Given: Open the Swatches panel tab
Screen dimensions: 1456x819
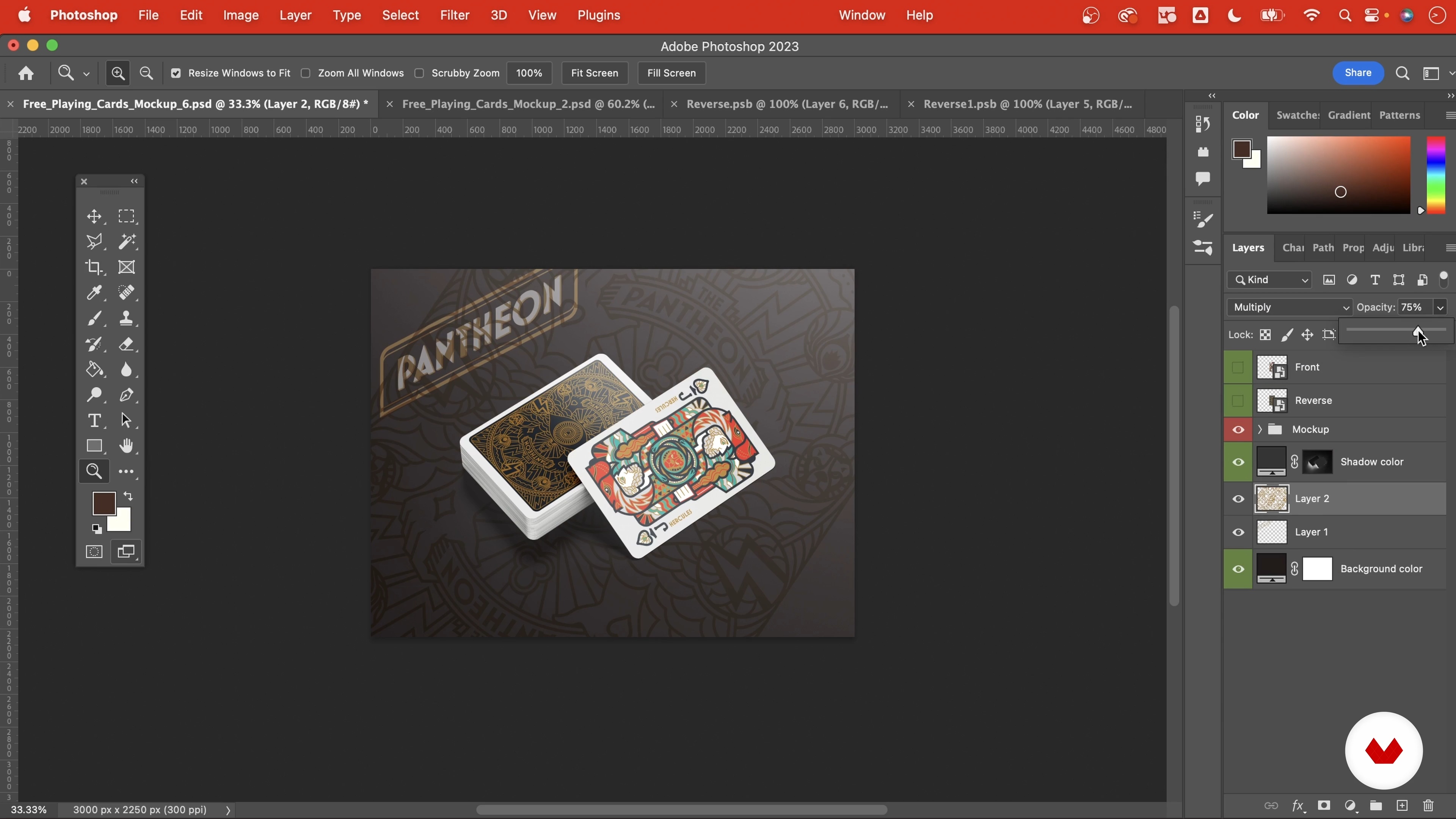Looking at the screenshot, I should point(1298,115).
